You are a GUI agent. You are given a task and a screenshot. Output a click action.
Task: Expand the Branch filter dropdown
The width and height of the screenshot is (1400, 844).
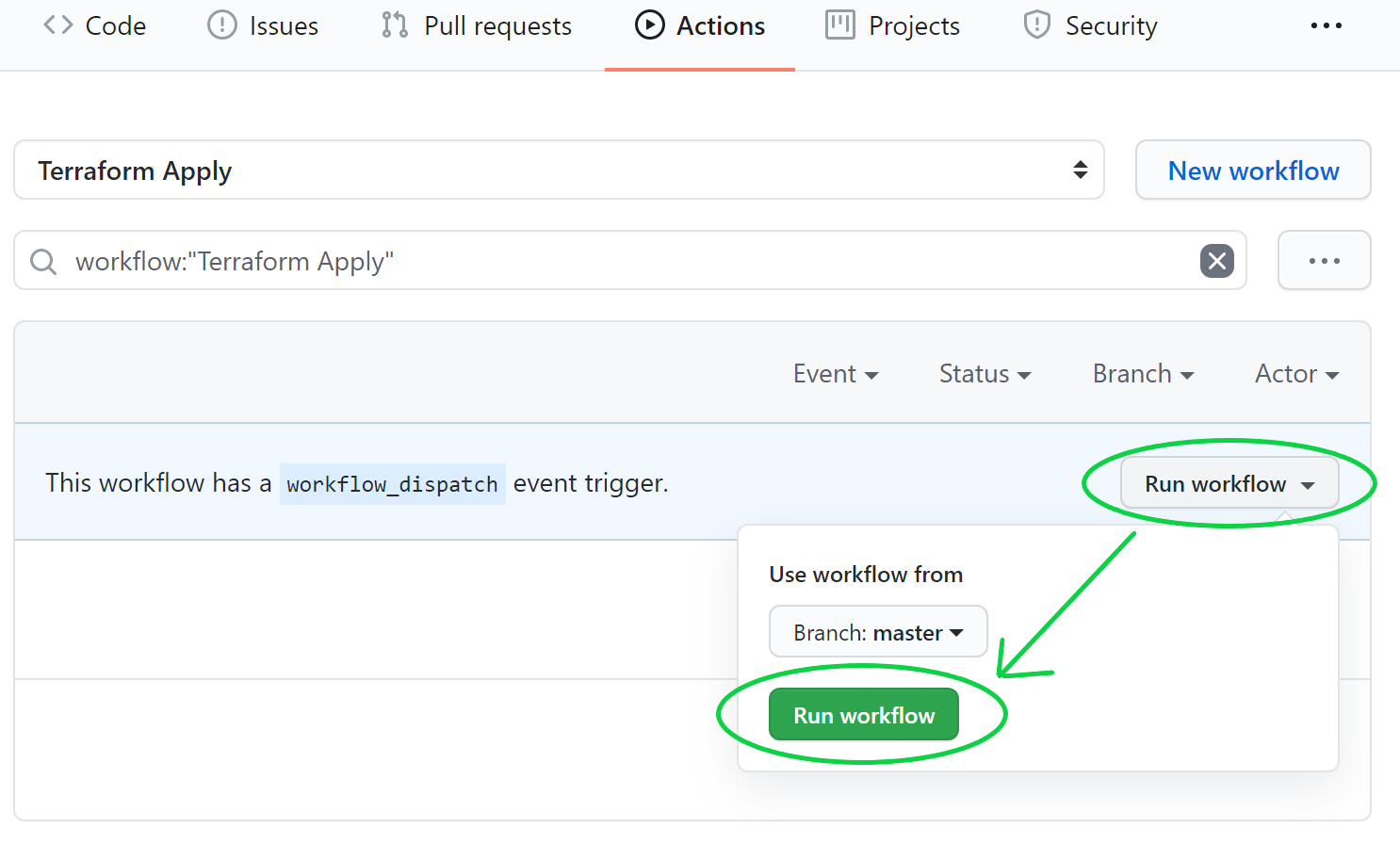tap(1143, 374)
